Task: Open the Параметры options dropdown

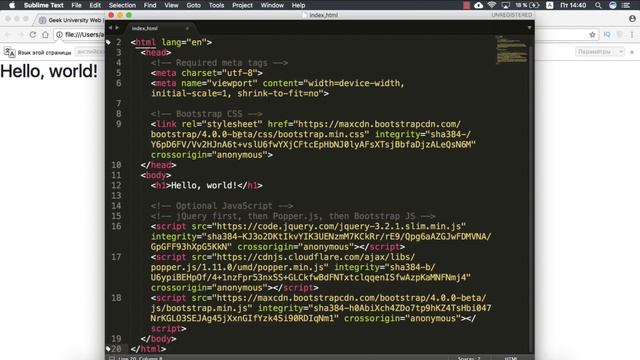Action: tap(600, 52)
